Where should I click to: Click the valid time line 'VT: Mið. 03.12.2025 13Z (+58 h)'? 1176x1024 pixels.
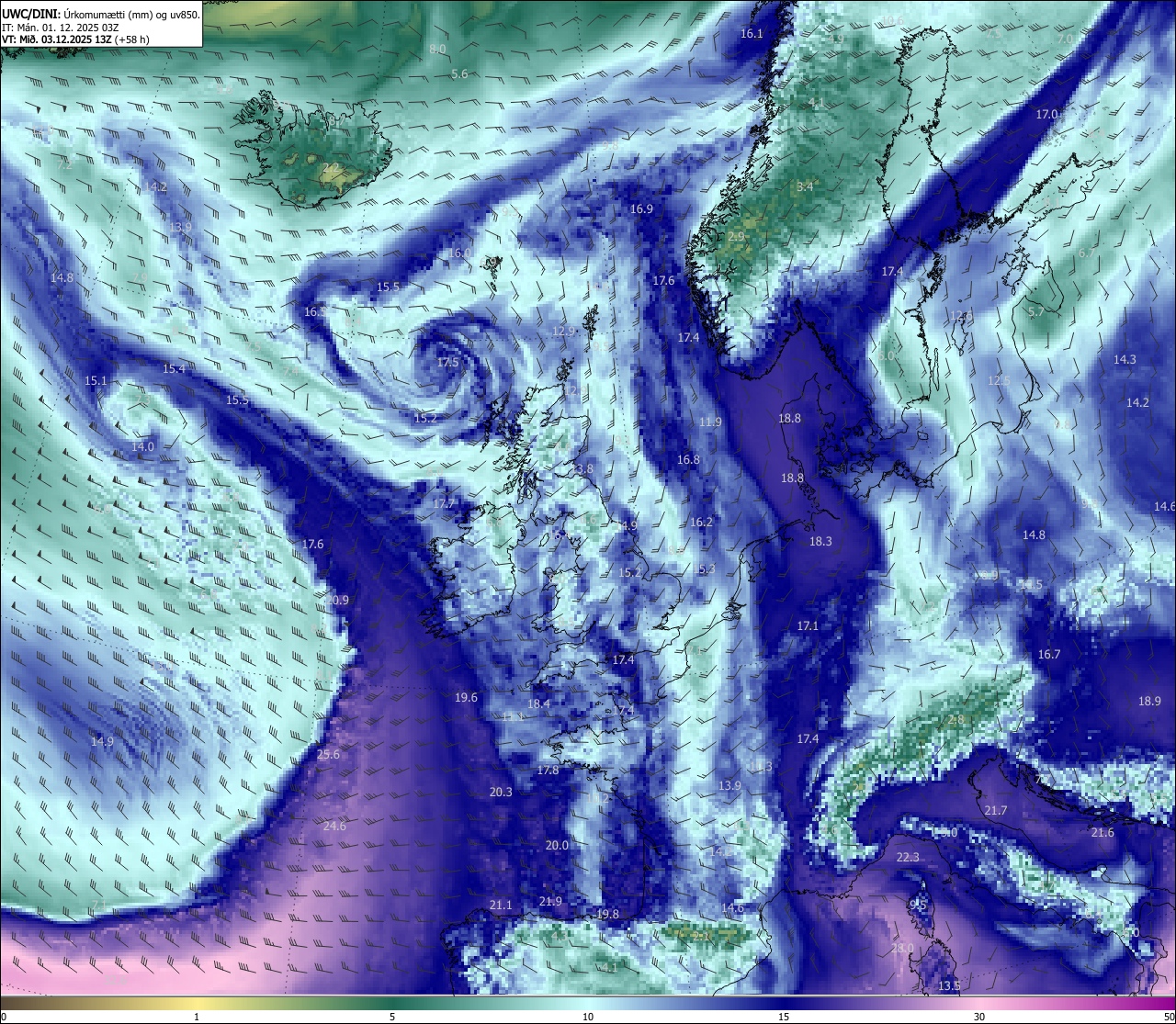pos(76,39)
